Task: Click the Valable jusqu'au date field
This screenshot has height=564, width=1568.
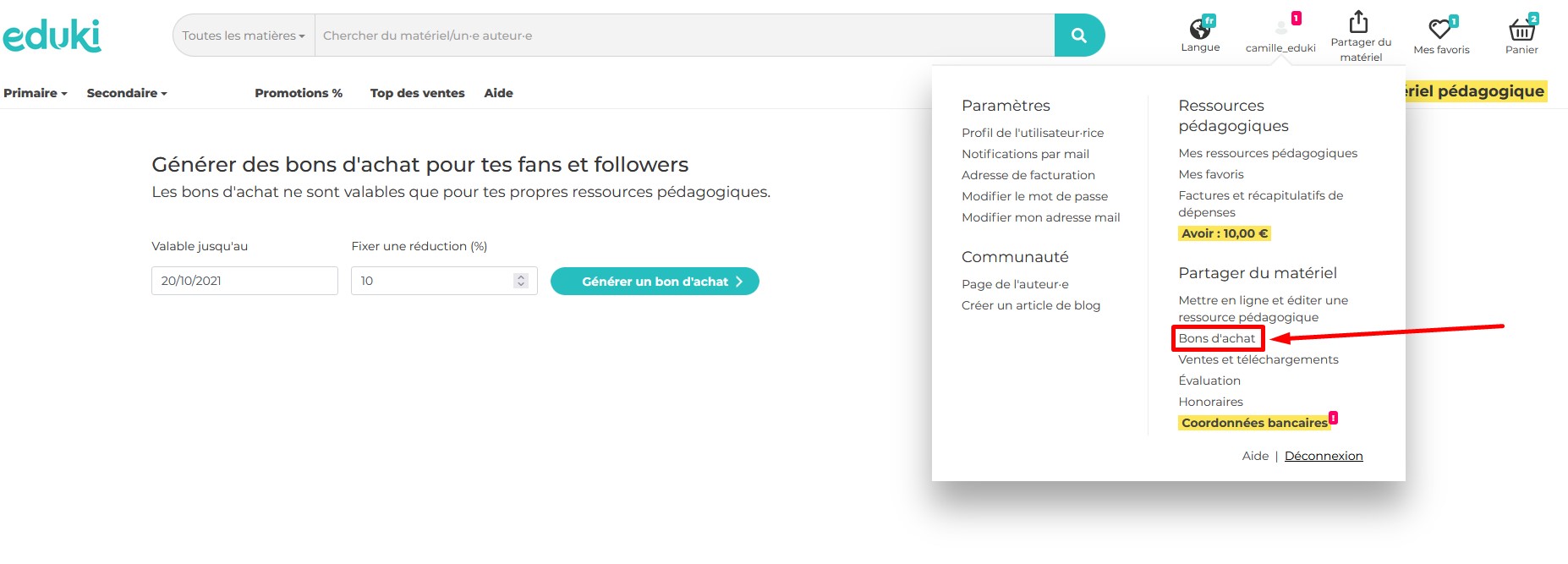Action: [x=244, y=281]
